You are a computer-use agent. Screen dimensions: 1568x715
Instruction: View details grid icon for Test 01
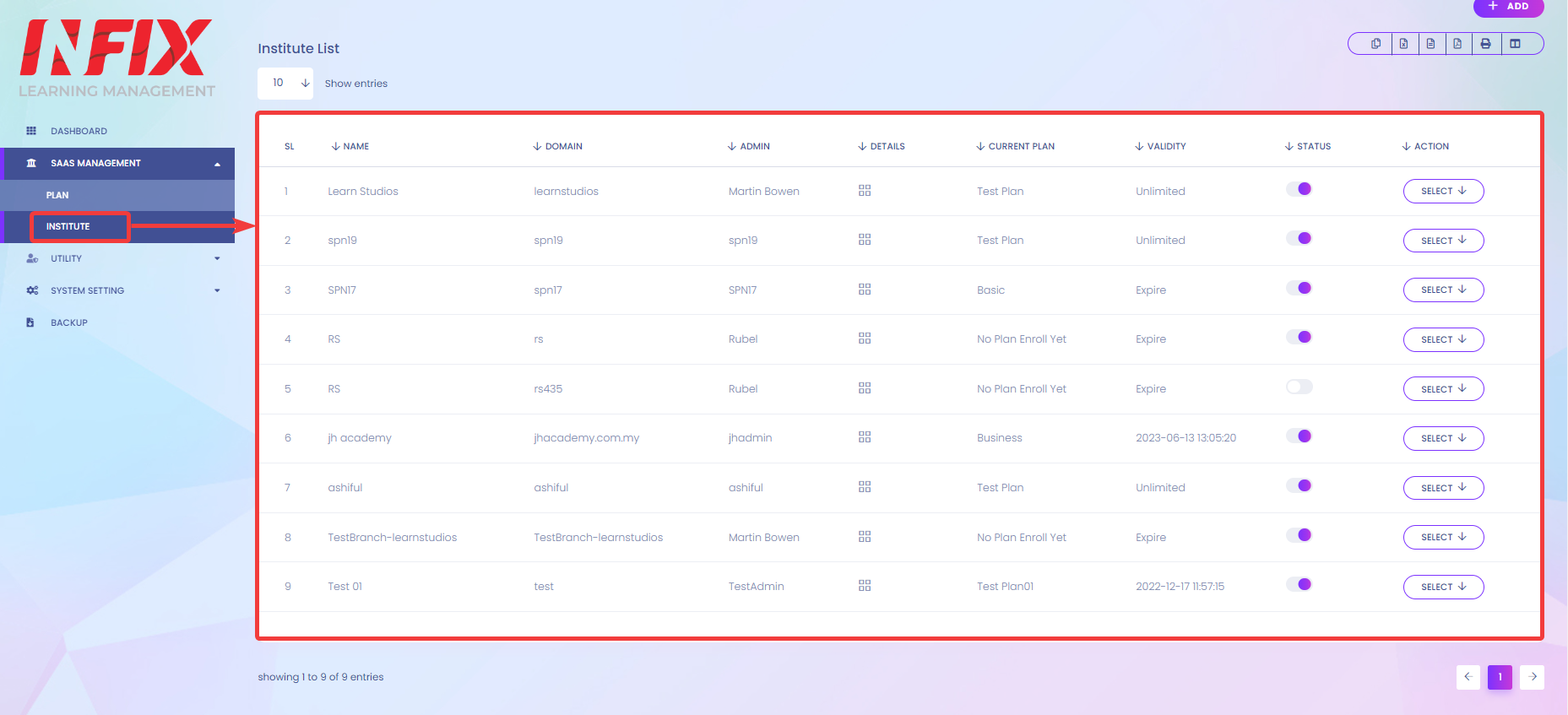[865, 586]
